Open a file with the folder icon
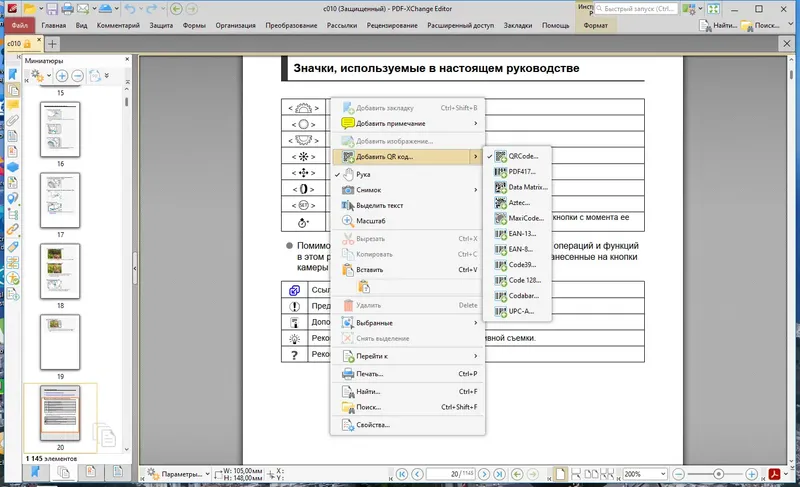Viewport: 800px width, 487px height. click(x=30, y=8)
